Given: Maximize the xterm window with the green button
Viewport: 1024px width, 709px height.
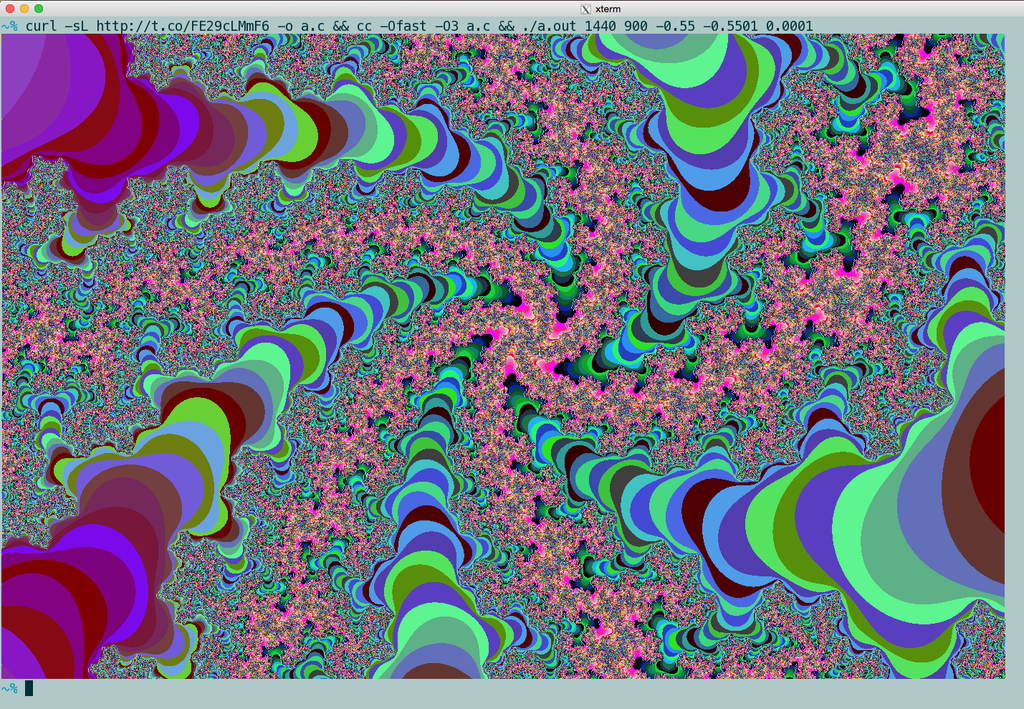Looking at the screenshot, I should (39, 8).
